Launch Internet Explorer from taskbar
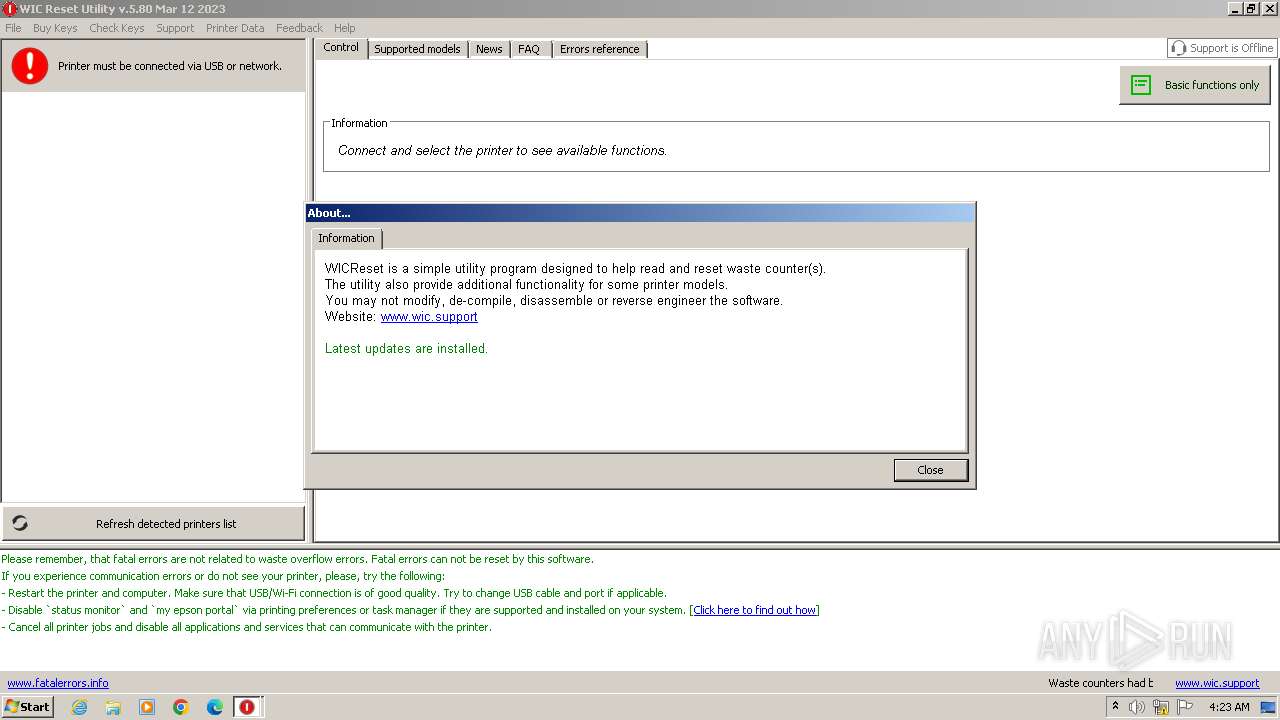Image resolution: width=1280 pixels, height=720 pixels. pyautogui.click(x=79, y=707)
